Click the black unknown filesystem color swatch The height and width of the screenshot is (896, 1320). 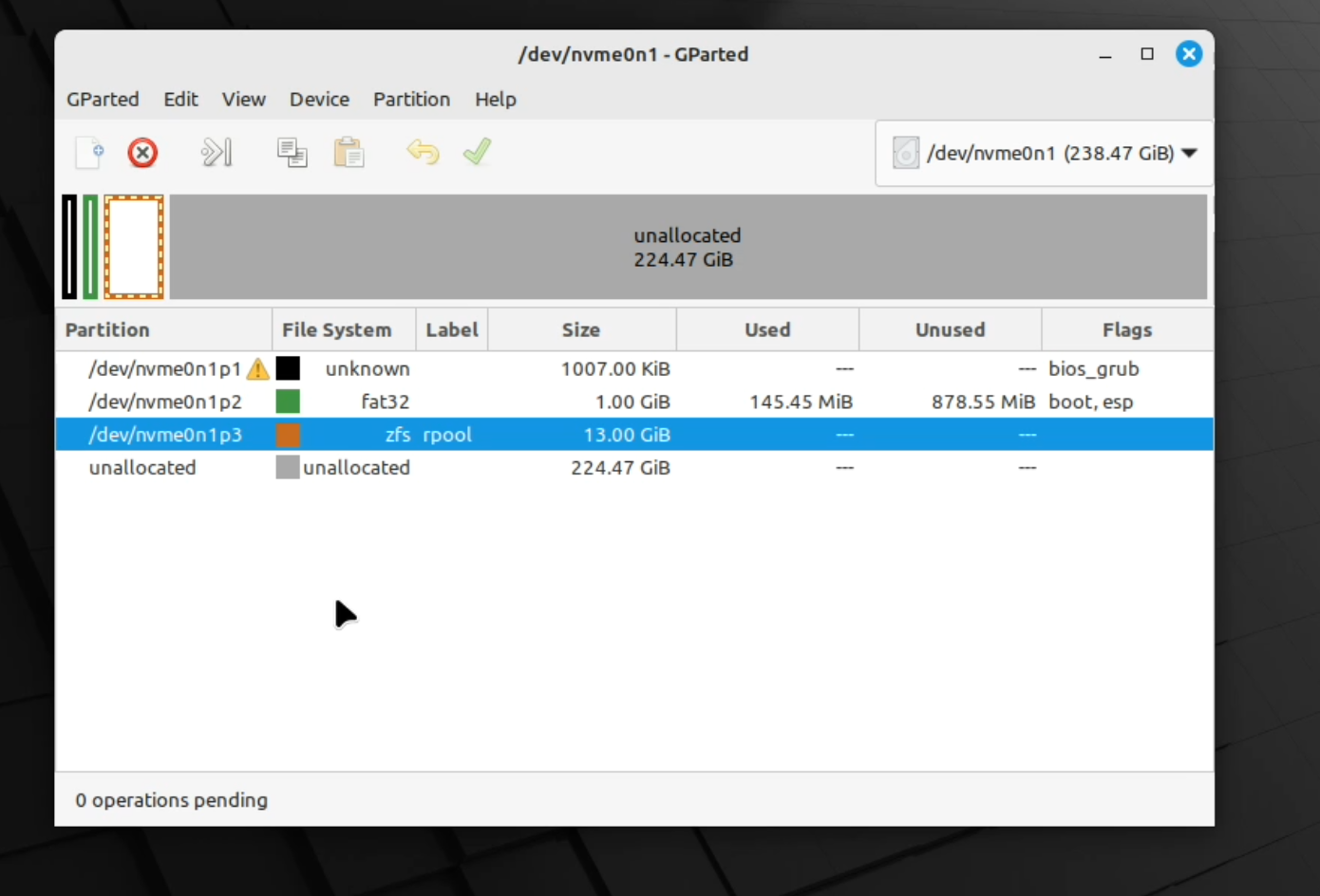pos(288,368)
